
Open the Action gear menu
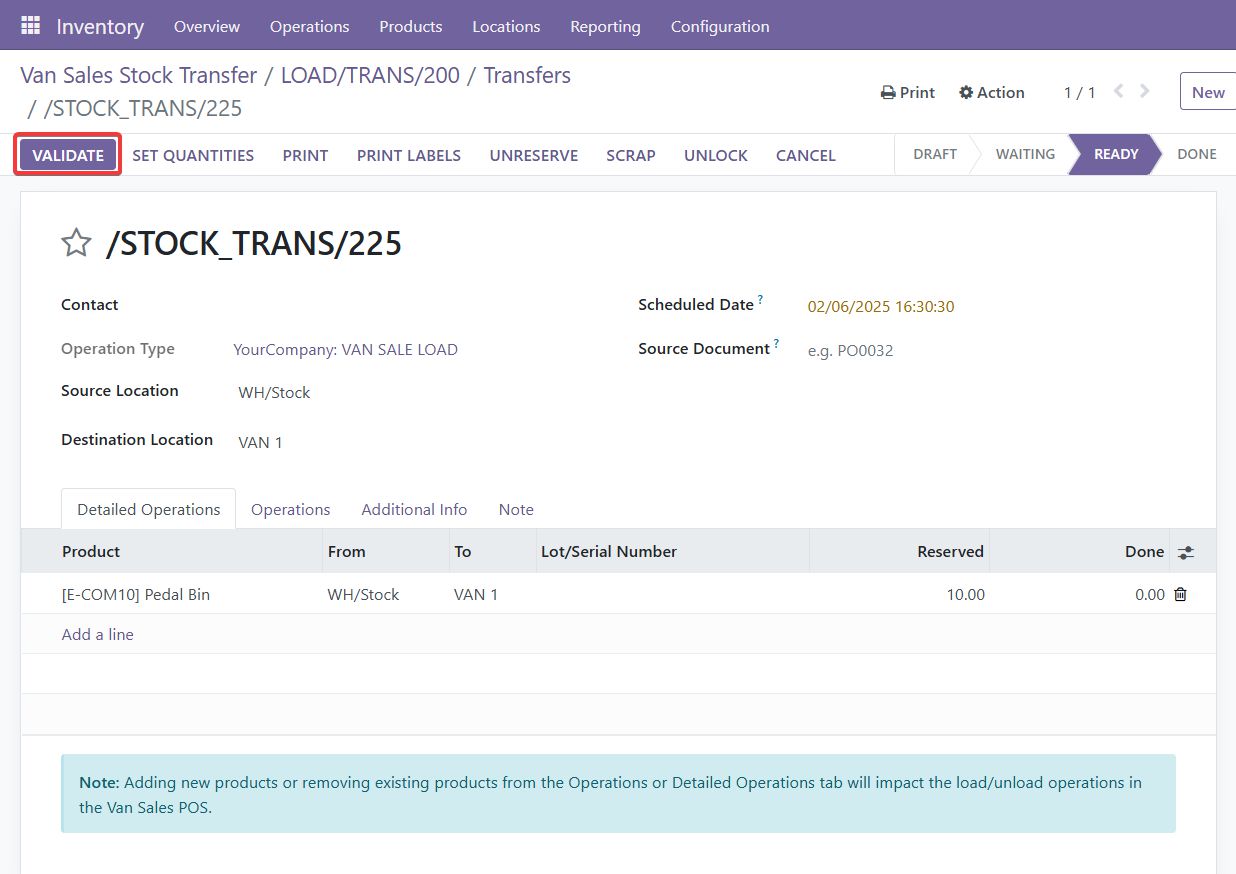991,92
